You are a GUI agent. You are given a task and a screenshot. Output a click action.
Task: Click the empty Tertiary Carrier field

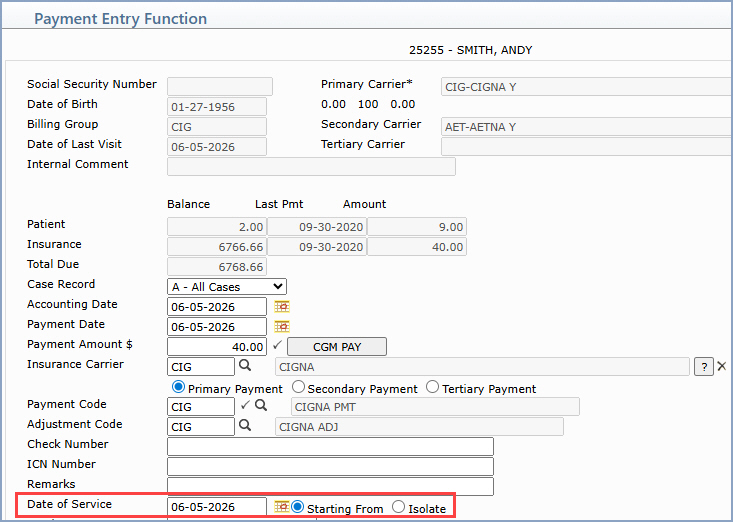coord(587,147)
